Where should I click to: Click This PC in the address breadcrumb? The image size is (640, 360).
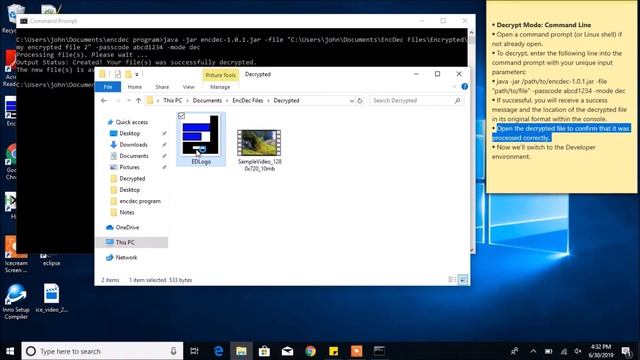(x=173, y=100)
